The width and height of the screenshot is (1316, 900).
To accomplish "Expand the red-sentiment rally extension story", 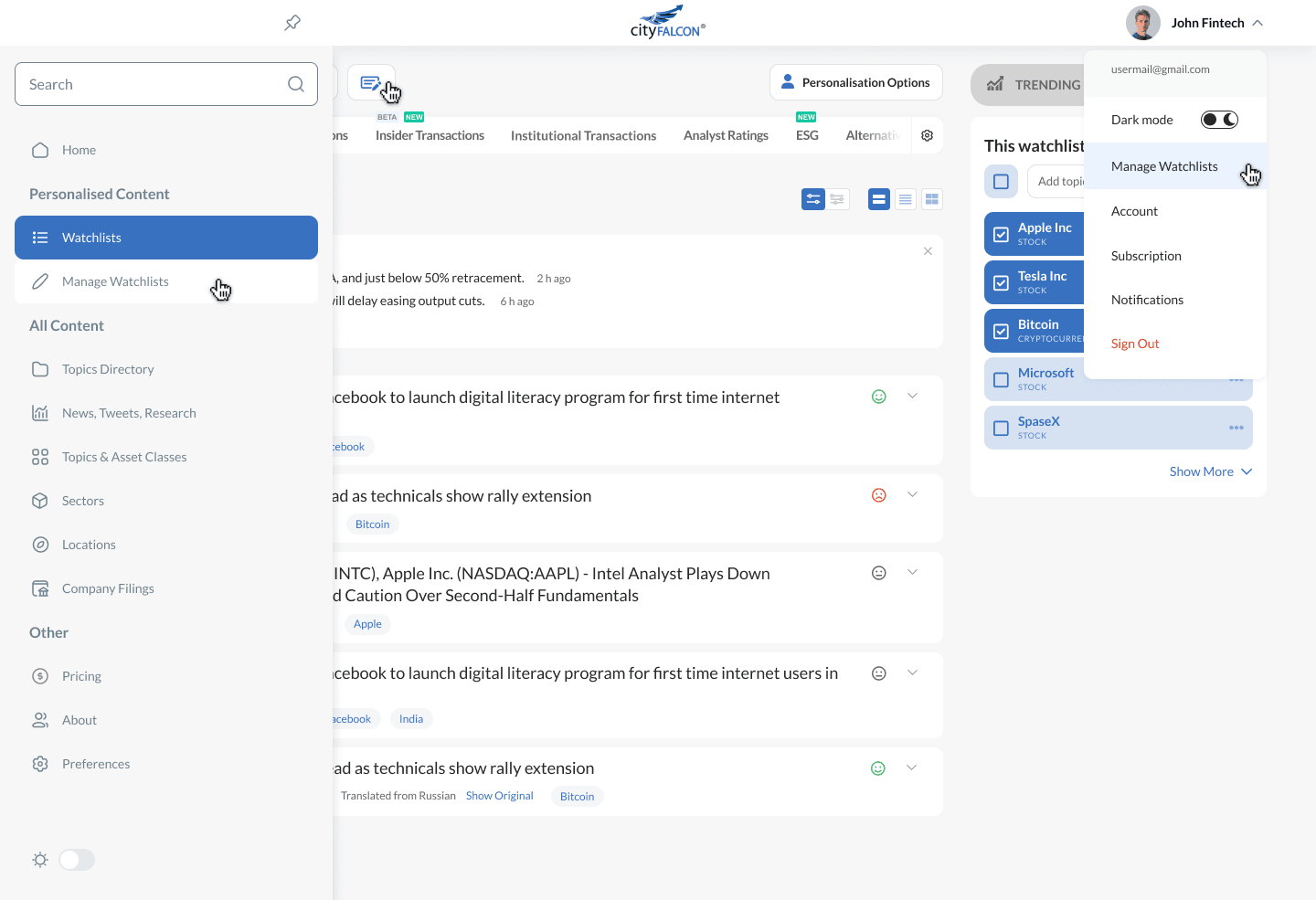I will (x=912, y=494).
